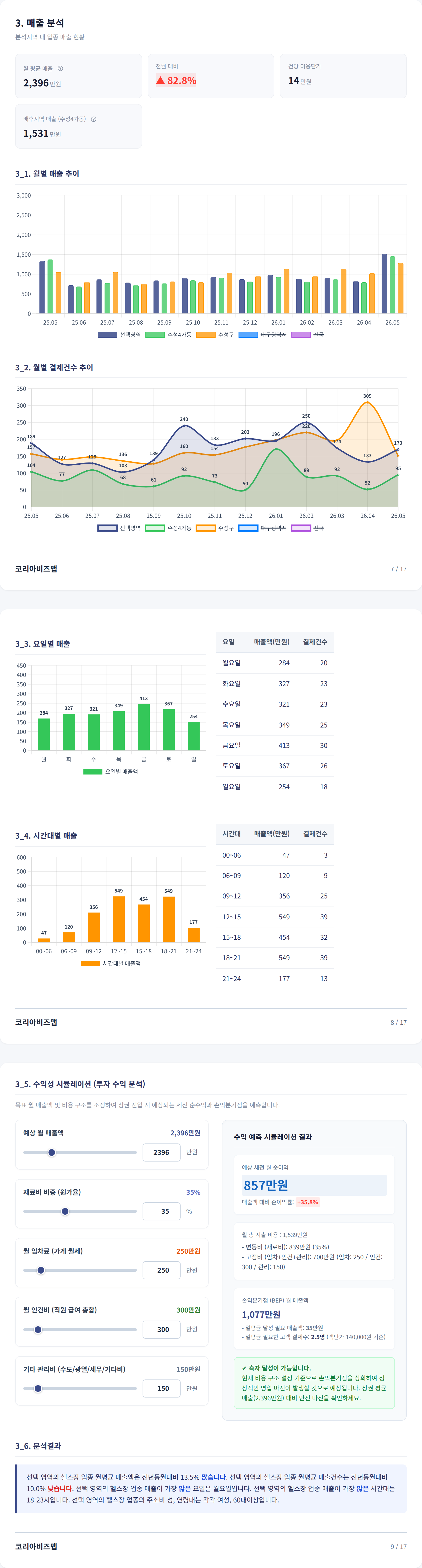Click the 월 인건비 input showing 300

161,1329
